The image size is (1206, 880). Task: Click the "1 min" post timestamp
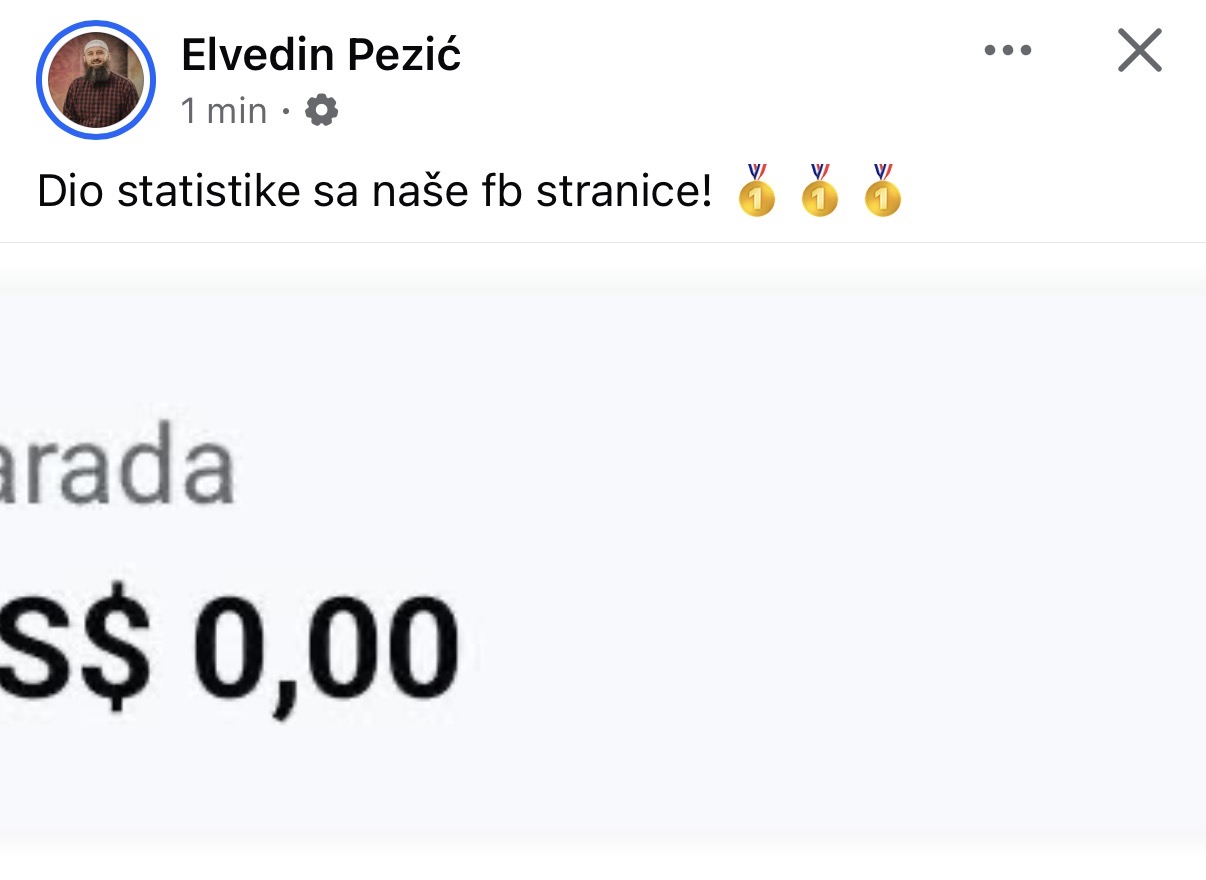tap(224, 110)
